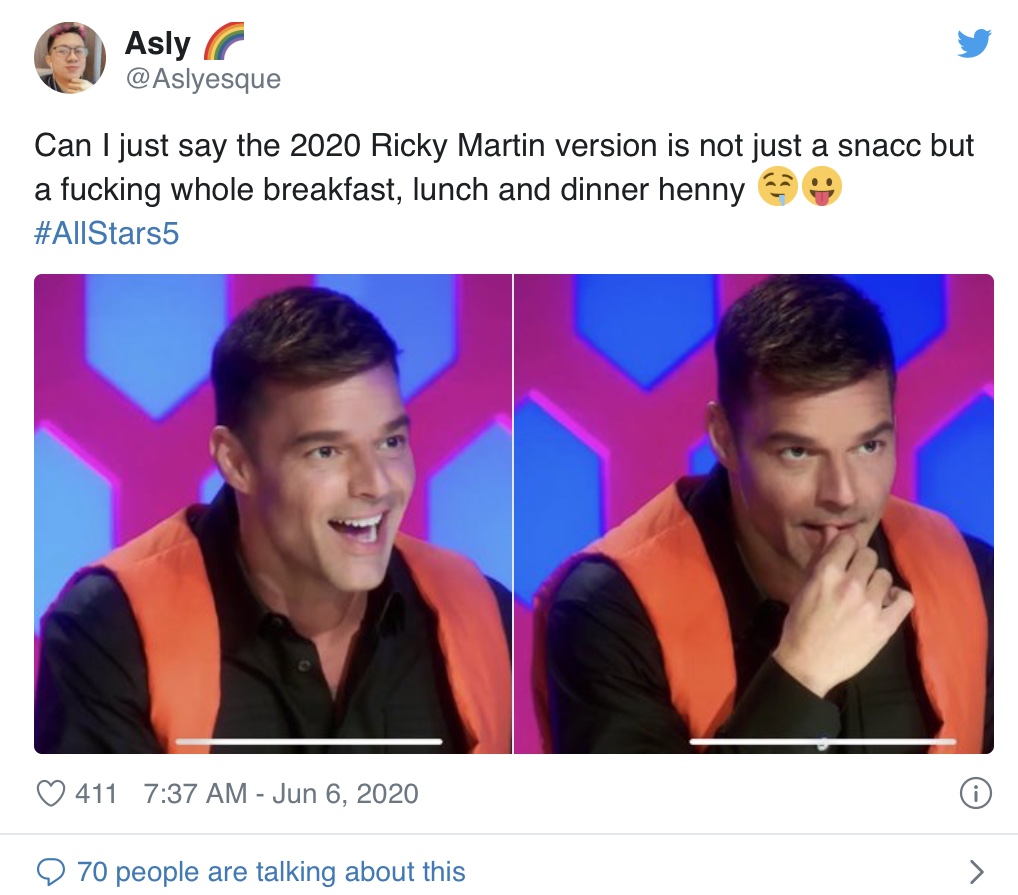Open the tweet info icon

pyautogui.click(x=975, y=792)
